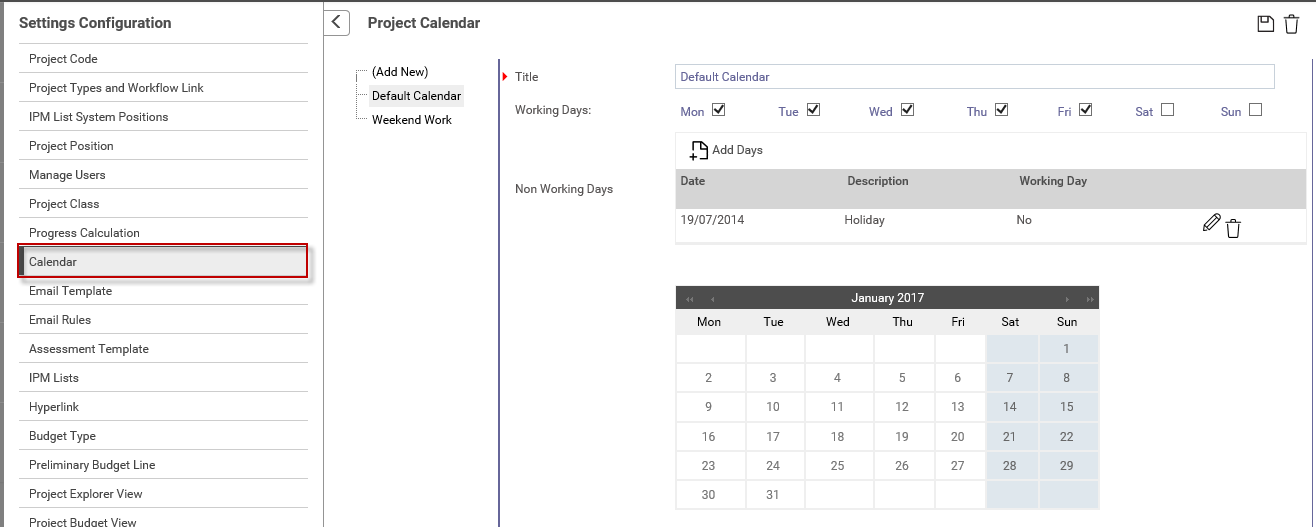Image resolution: width=1316 pixels, height=527 pixels.
Task: Enable the Sun working day checkbox
Action: point(1255,110)
